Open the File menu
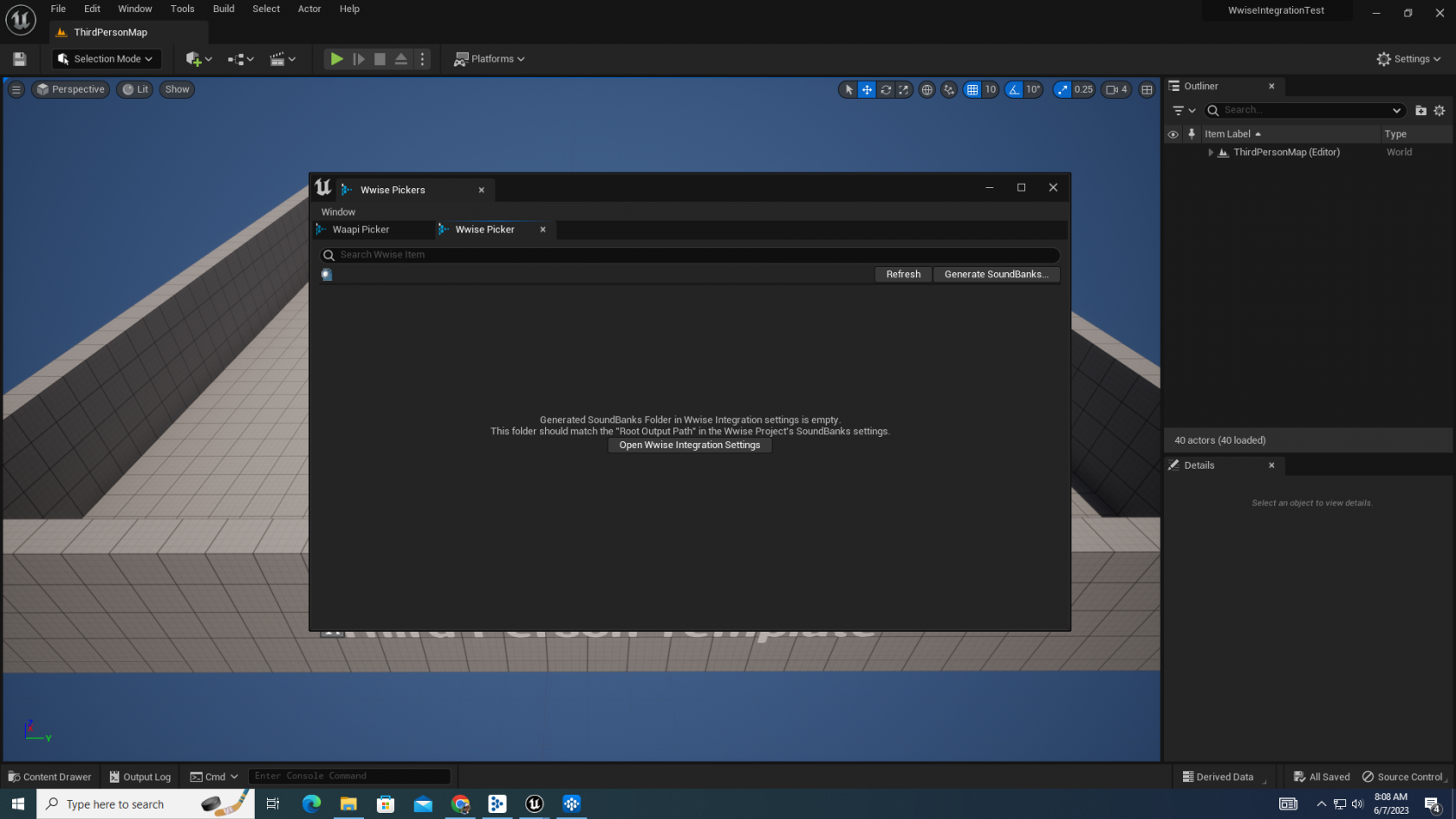1456x819 pixels. click(x=58, y=9)
